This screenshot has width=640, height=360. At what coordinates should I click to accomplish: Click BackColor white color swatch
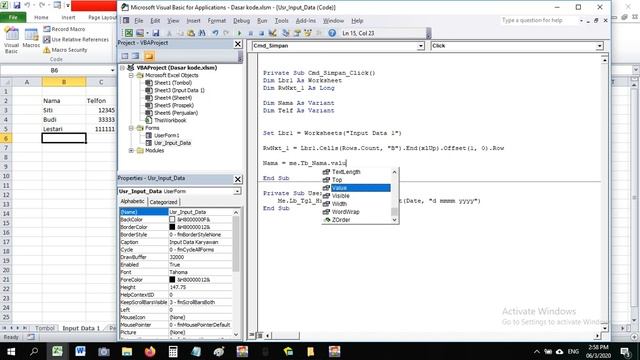pos(172,220)
